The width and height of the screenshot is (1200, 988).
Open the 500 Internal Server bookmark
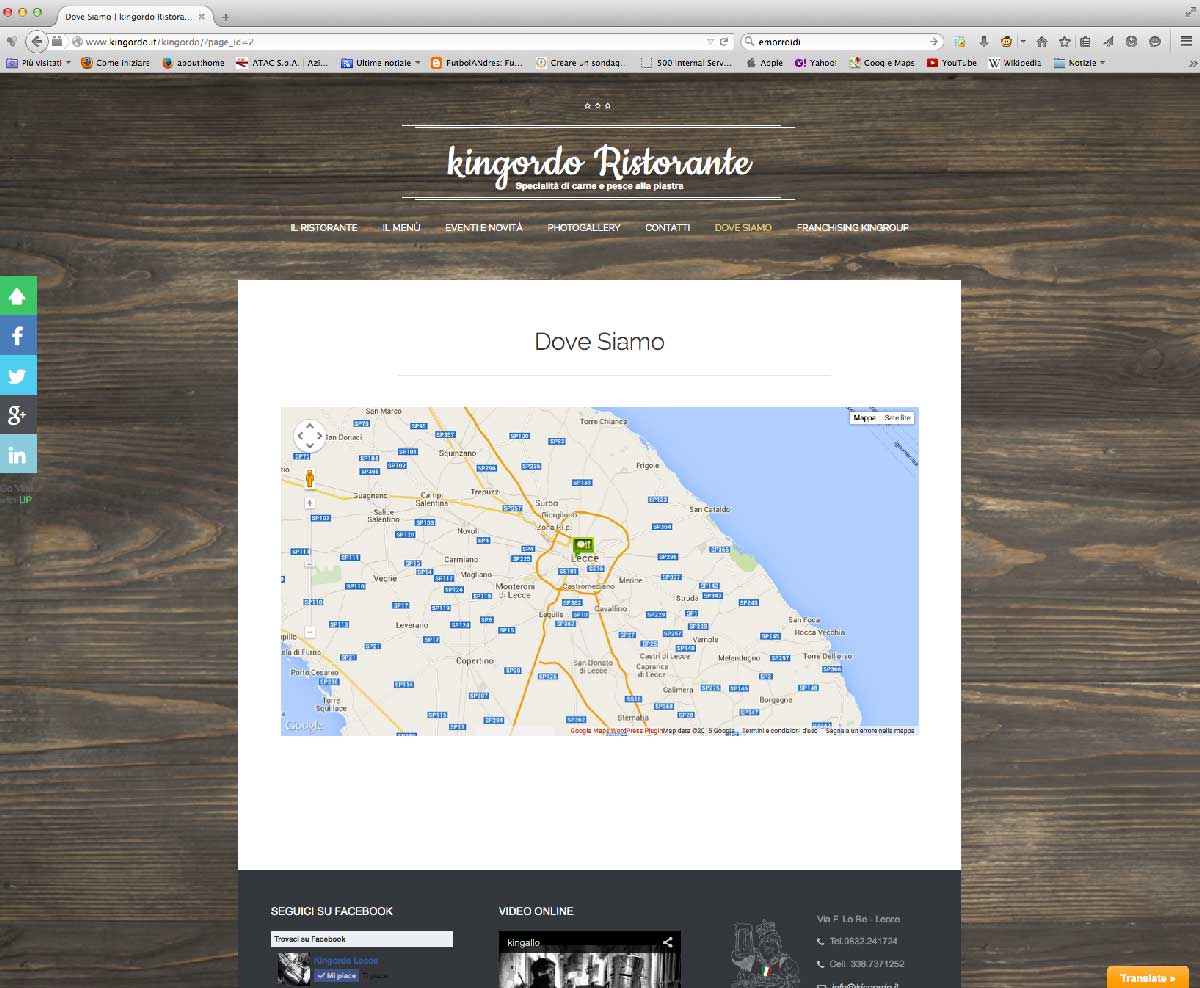[x=687, y=62]
